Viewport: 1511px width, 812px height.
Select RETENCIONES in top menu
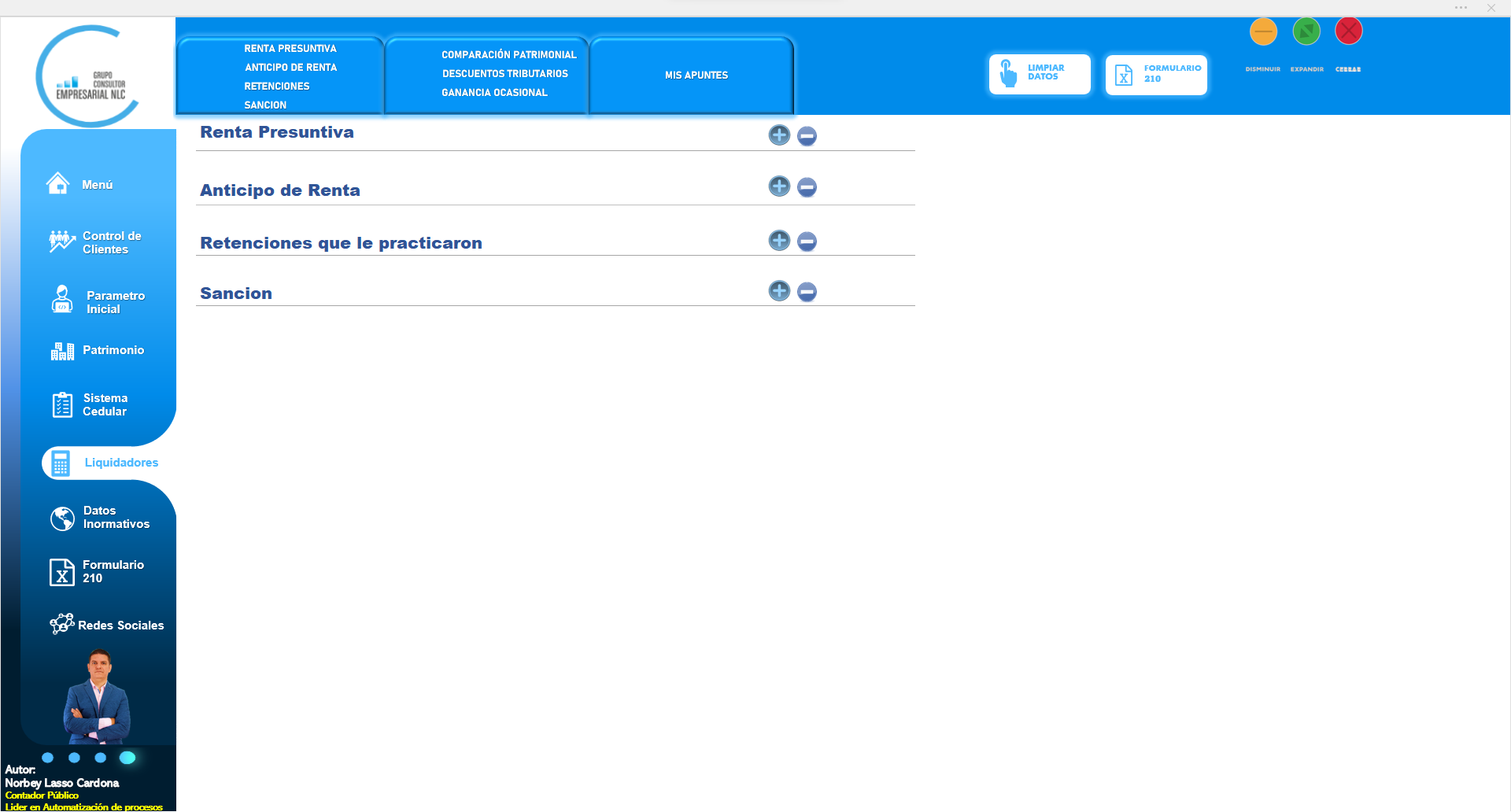(276, 87)
